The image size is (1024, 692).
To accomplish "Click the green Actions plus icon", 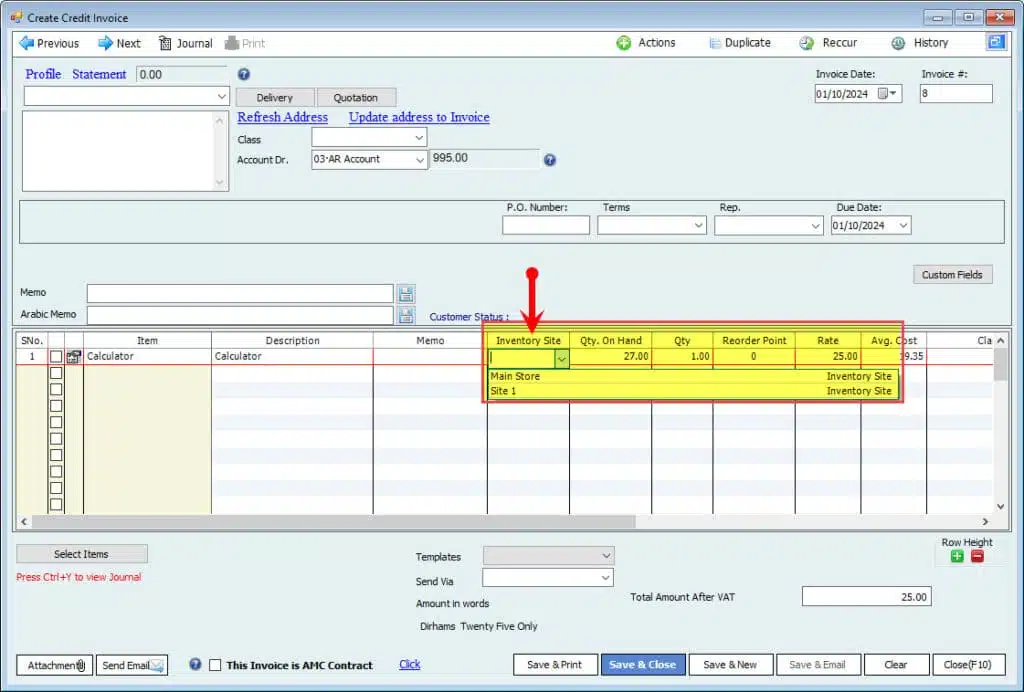I will pos(624,43).
